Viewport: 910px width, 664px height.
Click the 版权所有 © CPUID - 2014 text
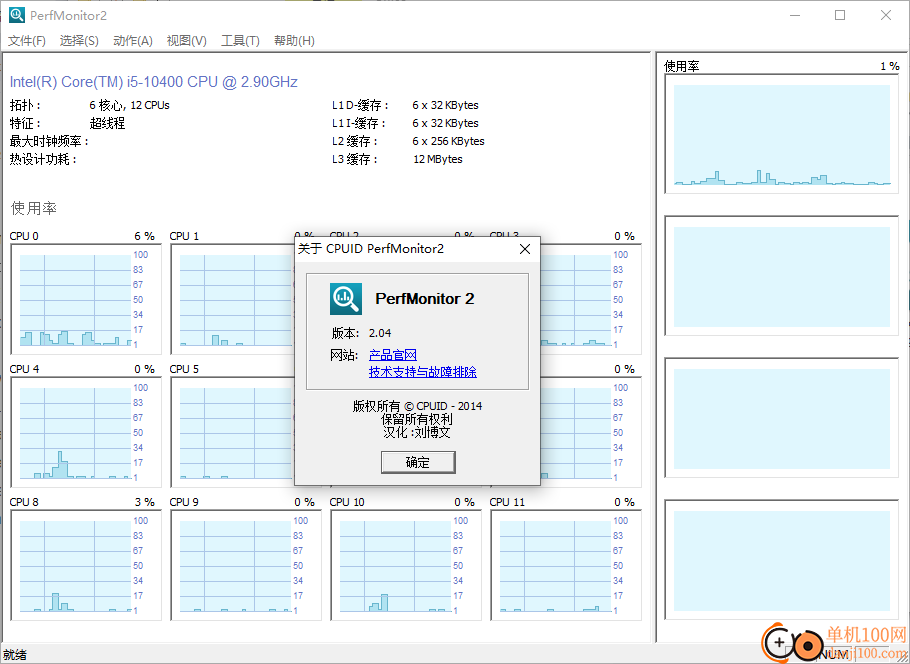pyautogui.click(x=417, y=406)
